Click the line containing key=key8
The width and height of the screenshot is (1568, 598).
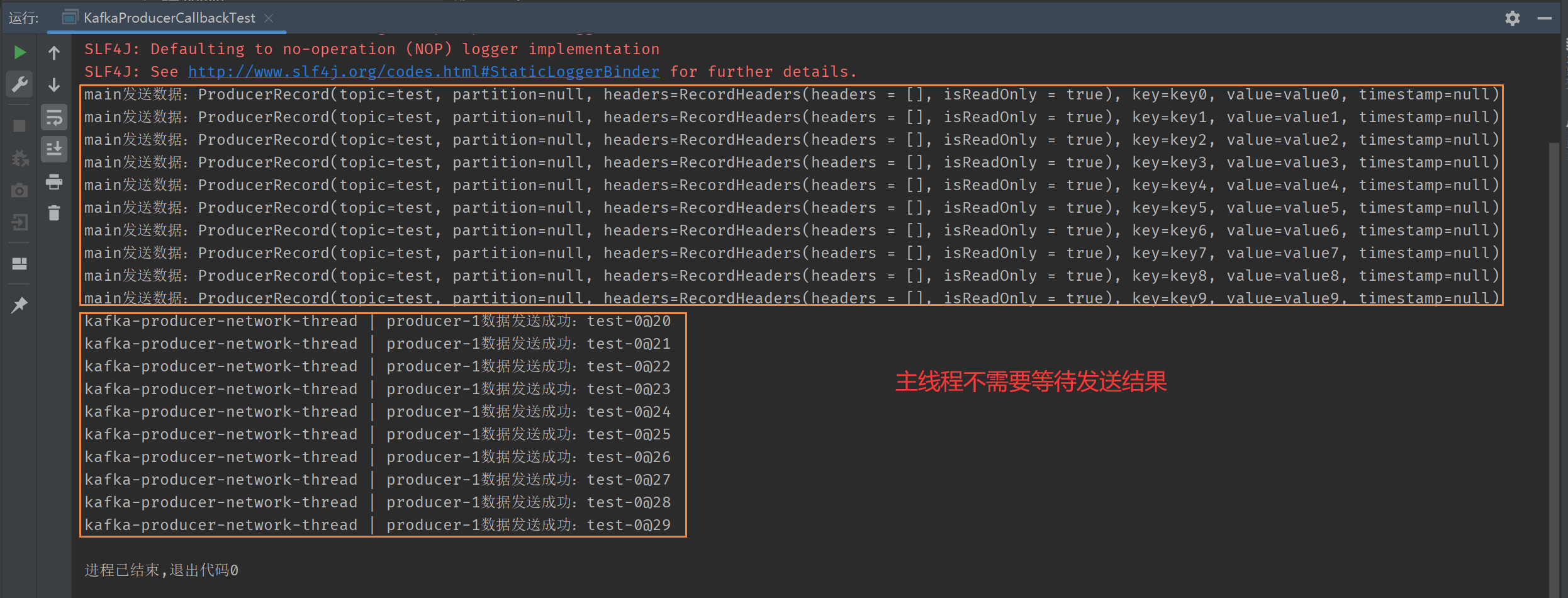point(792,276)
